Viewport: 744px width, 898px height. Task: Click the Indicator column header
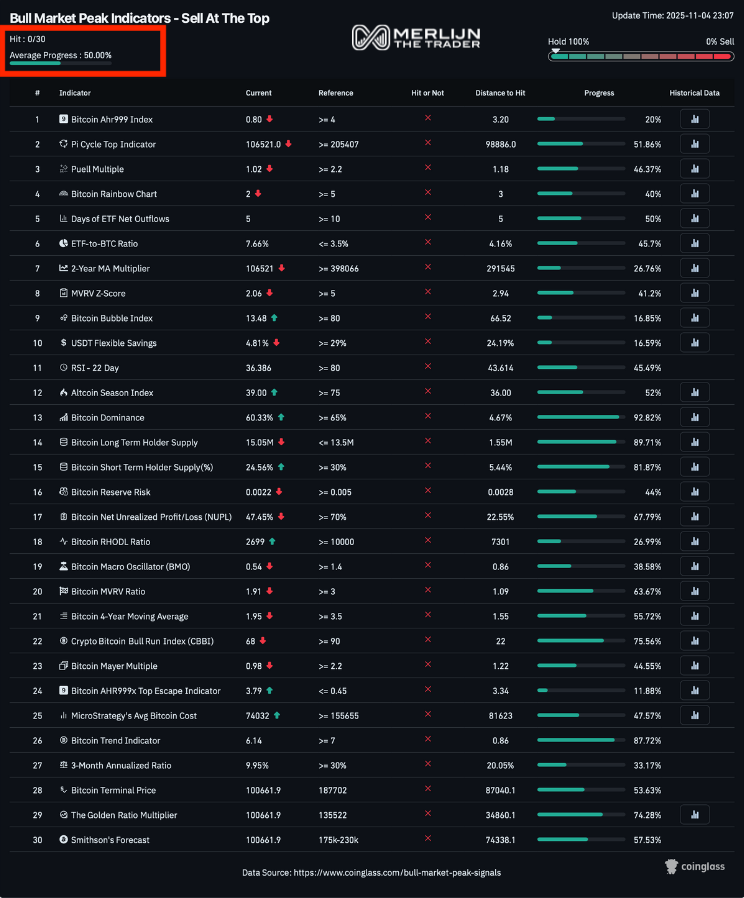74,93
